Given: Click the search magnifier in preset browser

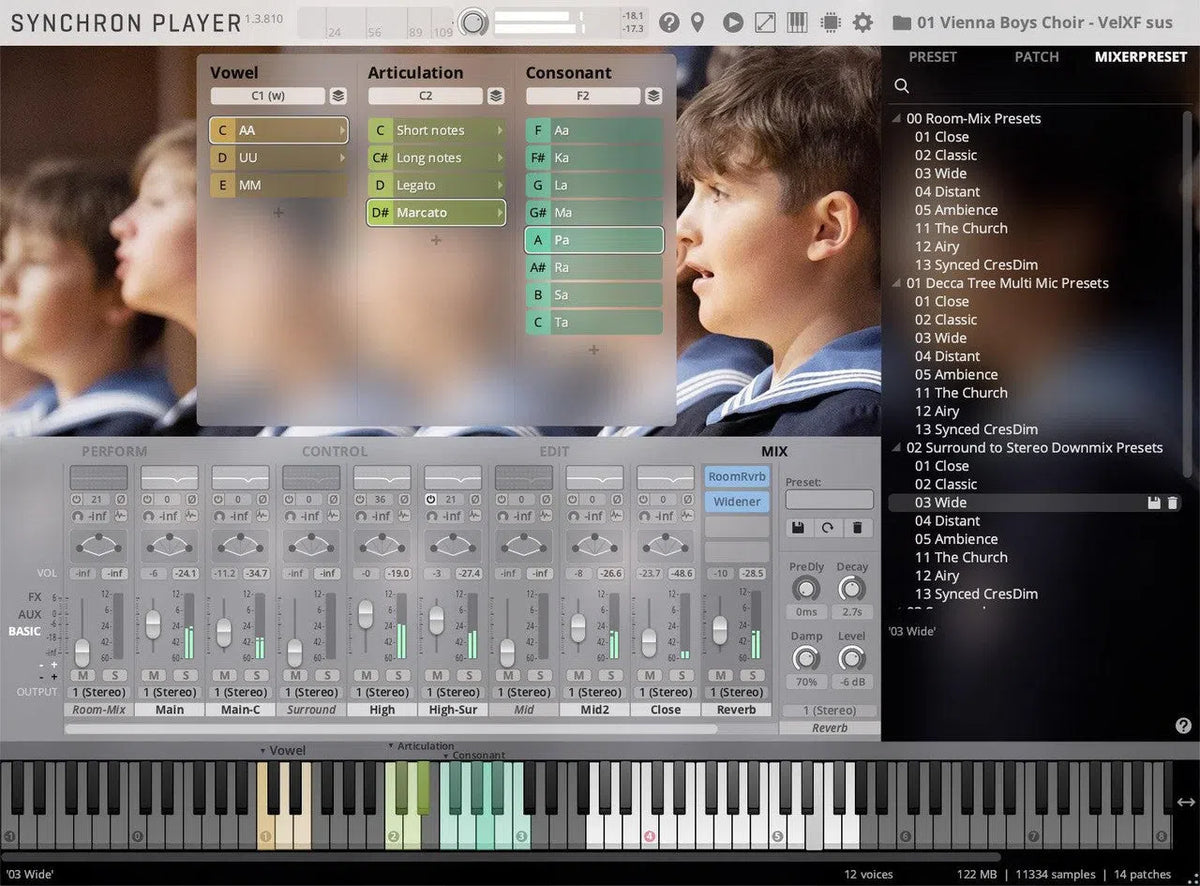Looking at the screenshot, I should click(902, 87).
